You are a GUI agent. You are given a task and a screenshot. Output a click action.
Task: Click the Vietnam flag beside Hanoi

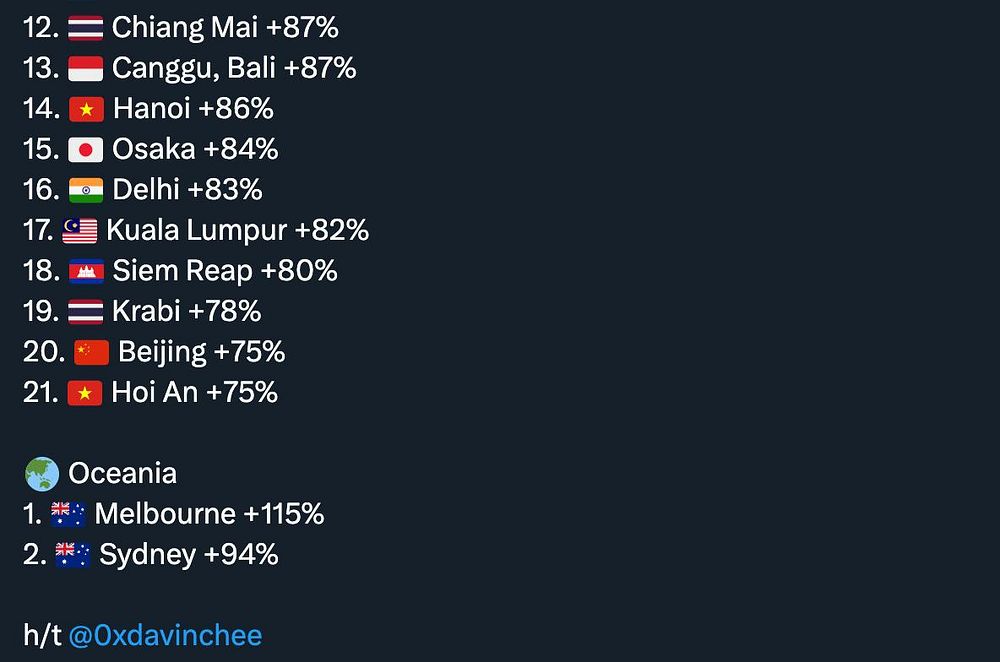click(86, 109)
